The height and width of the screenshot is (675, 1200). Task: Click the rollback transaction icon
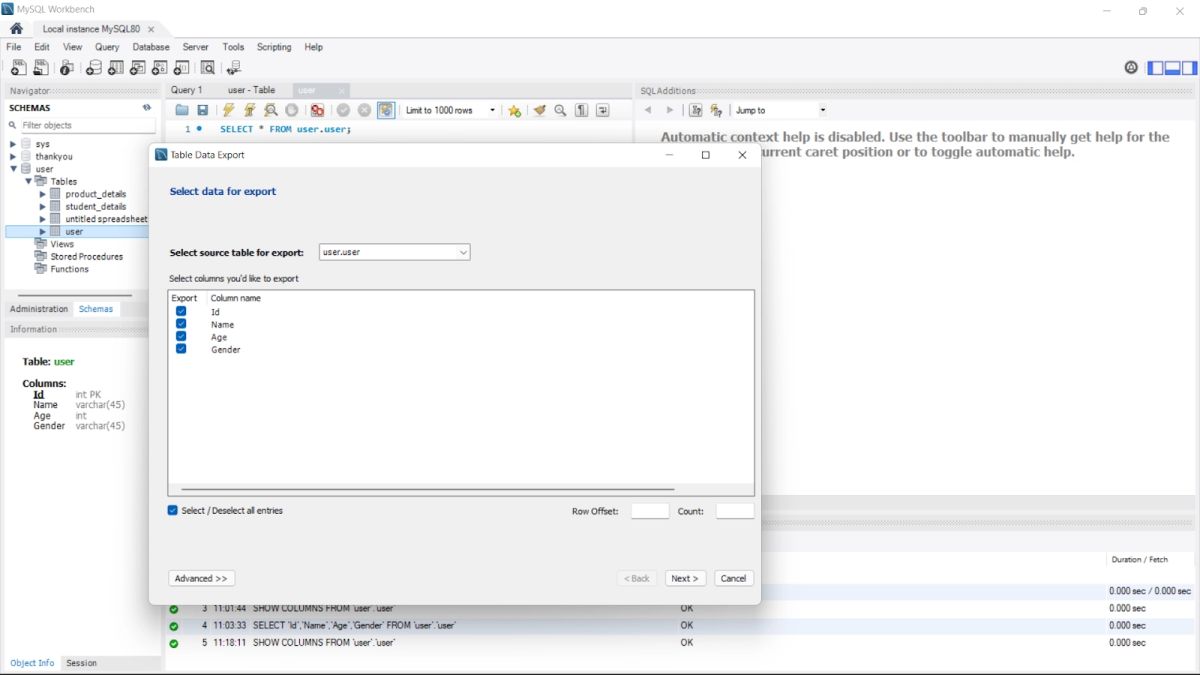coord(364,110)
